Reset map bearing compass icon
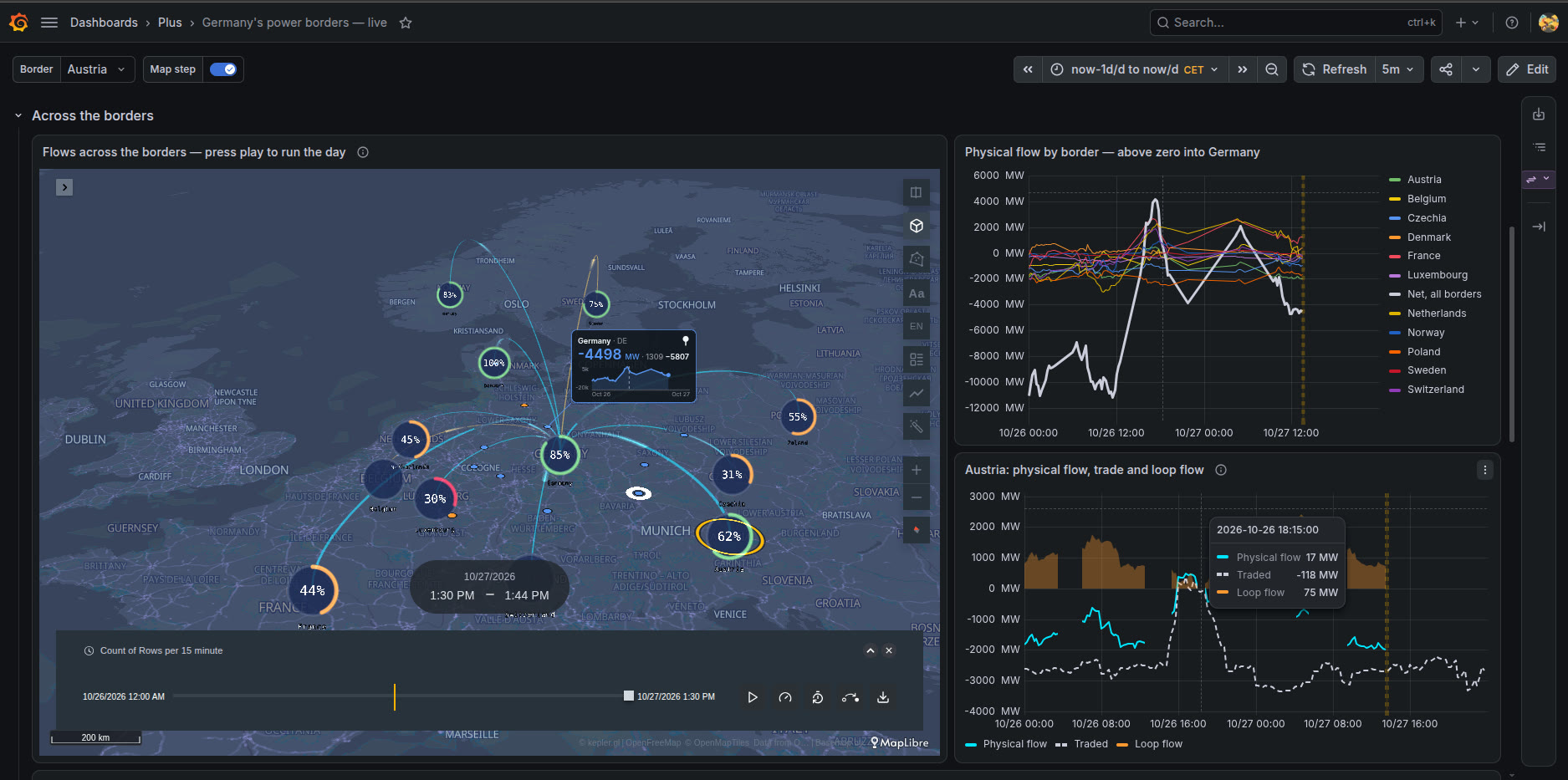This screenshot has height=780, width=1568. (x=917, y=530)
